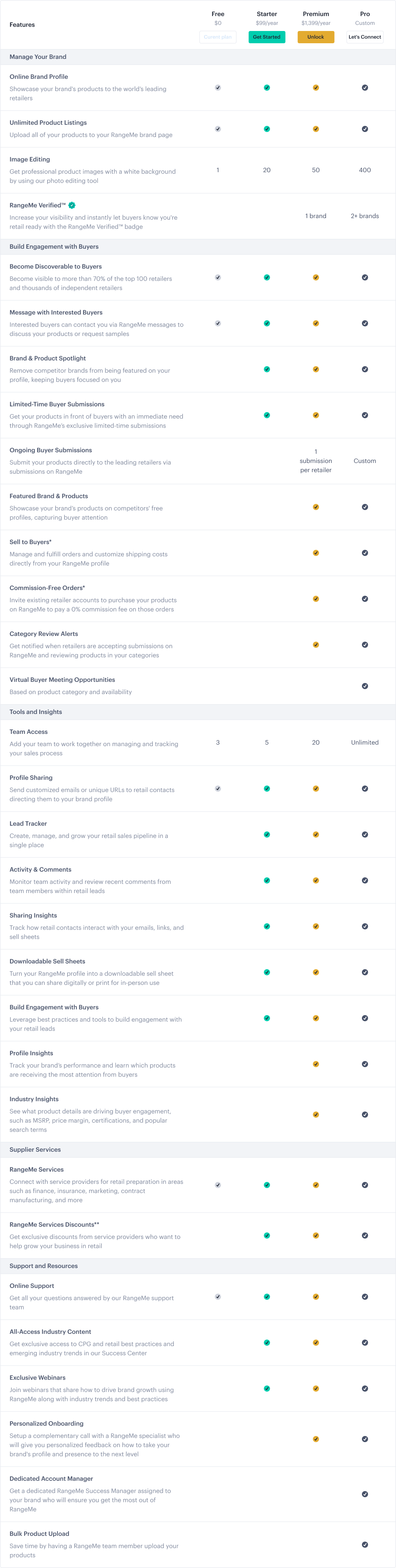
Task: Click the Unlock button for Premium plan
Action: click(x=316, y=36)
